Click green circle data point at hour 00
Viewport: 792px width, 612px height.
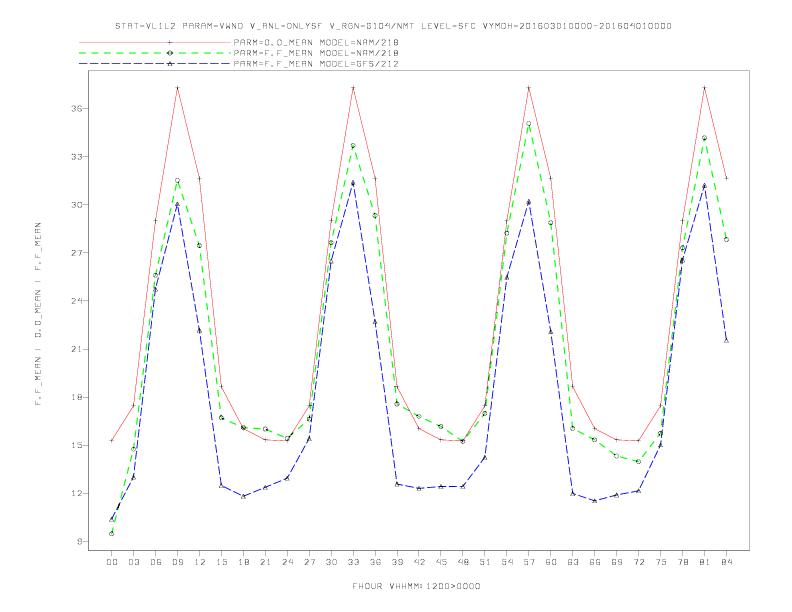tap(112, 534)
